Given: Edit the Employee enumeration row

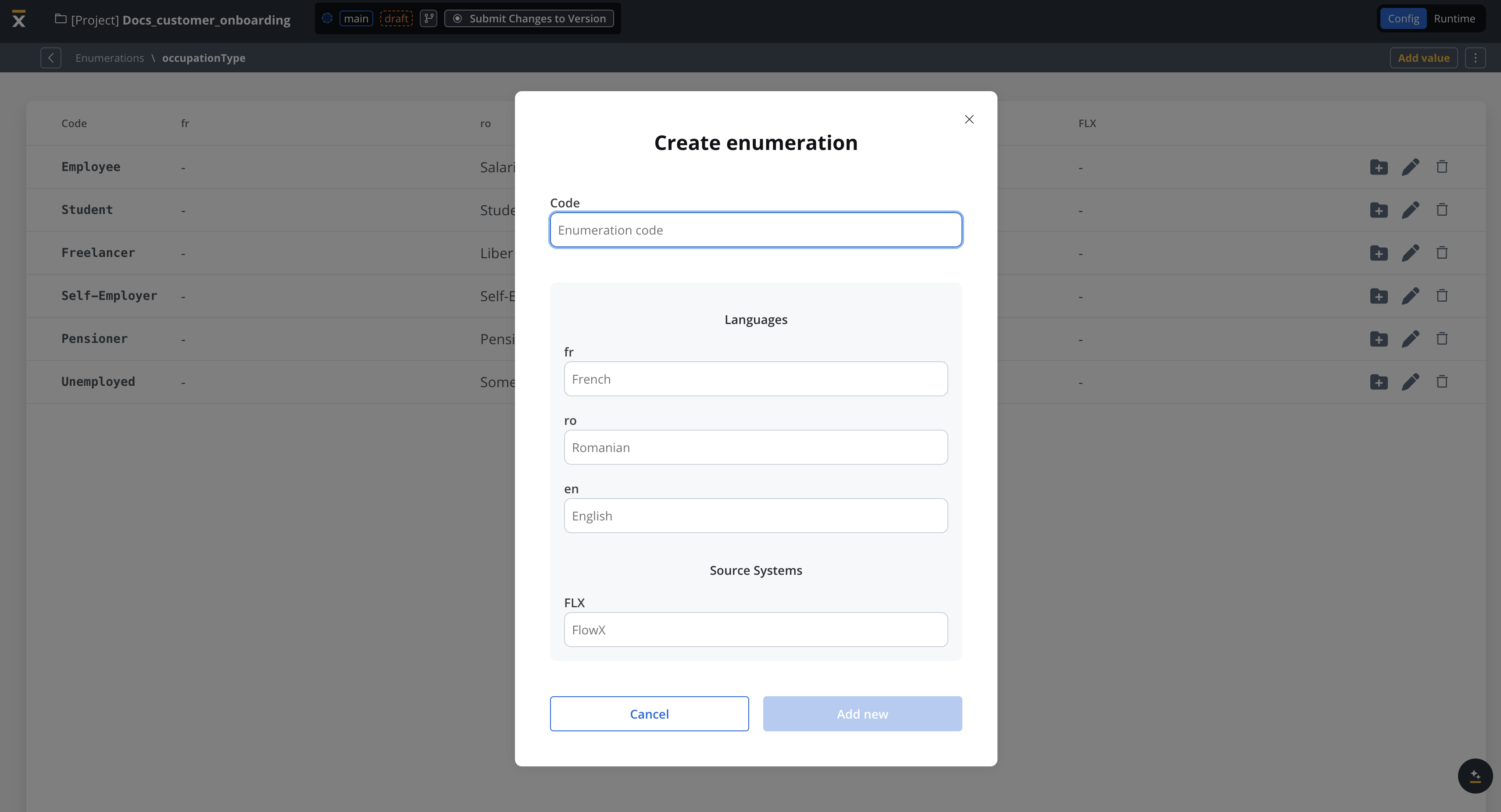Looking at the screenshot, I should pos(1410,167).
